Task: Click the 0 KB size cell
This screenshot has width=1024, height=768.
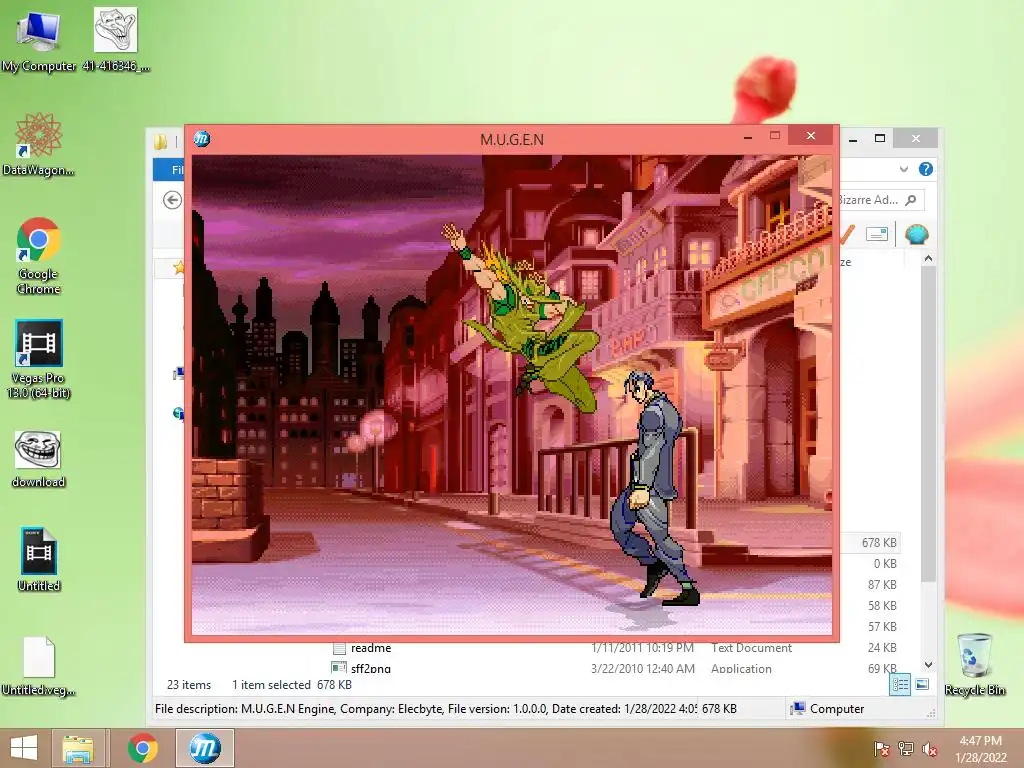Action: 885,564
